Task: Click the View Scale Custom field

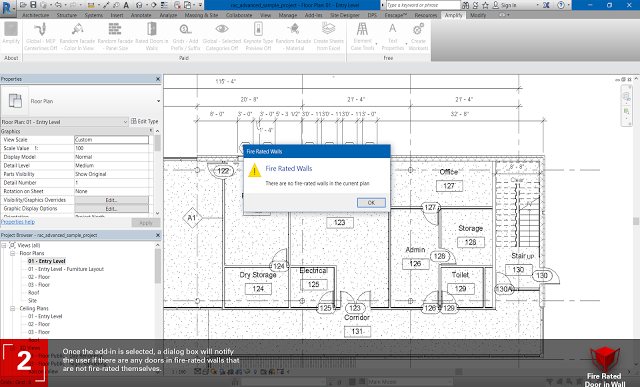Action: (111, 140)
